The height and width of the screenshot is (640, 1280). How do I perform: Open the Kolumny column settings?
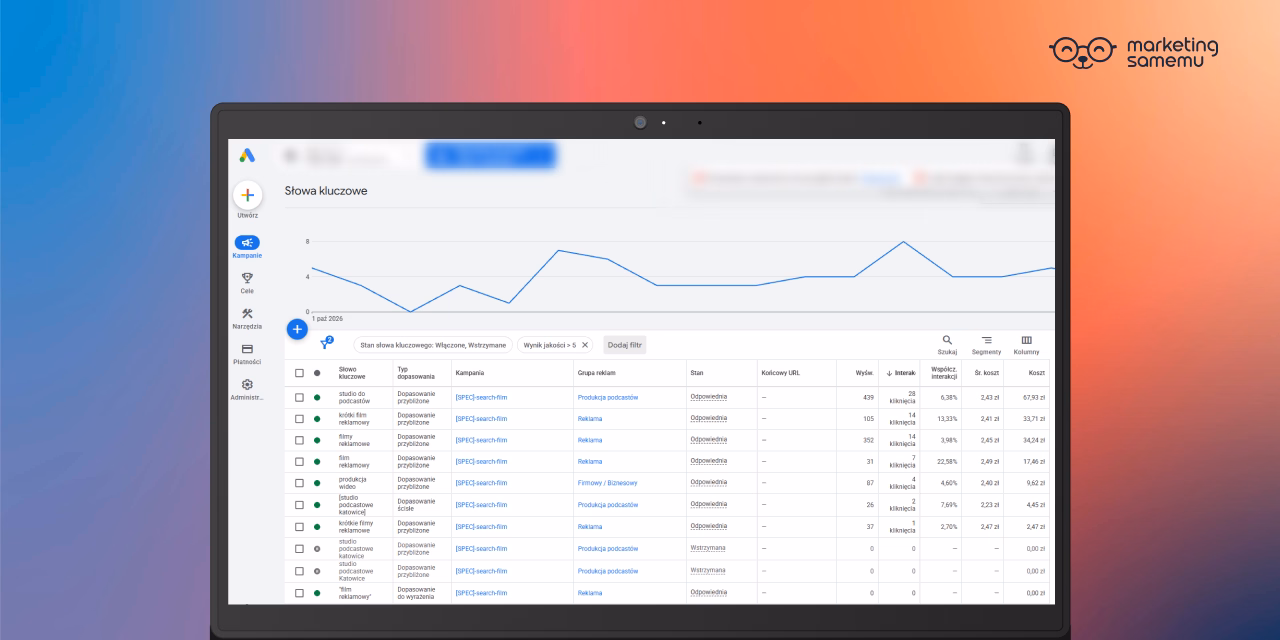click(1027, 345)
